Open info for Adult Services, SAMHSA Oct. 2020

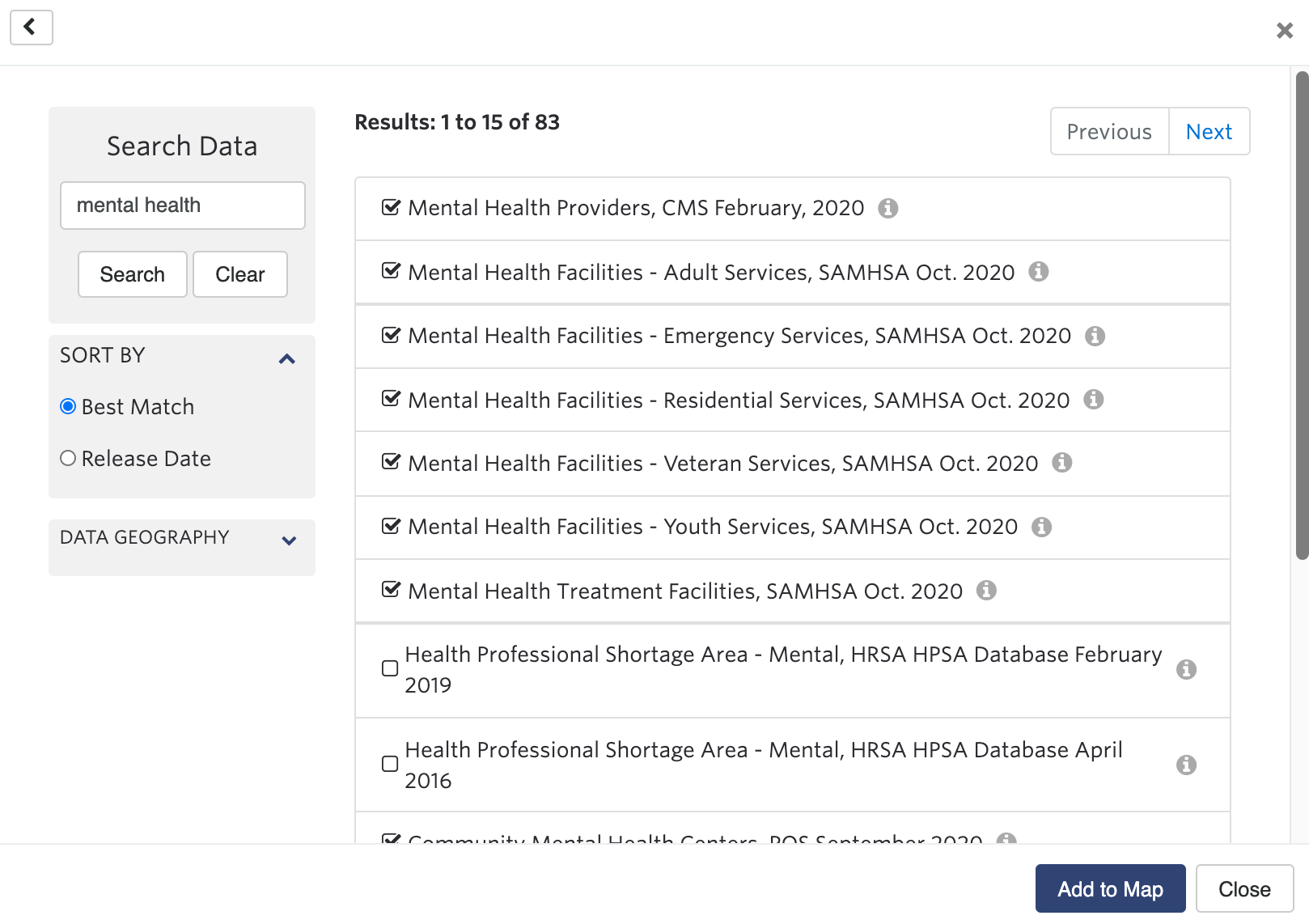(x=1039, y=272)
